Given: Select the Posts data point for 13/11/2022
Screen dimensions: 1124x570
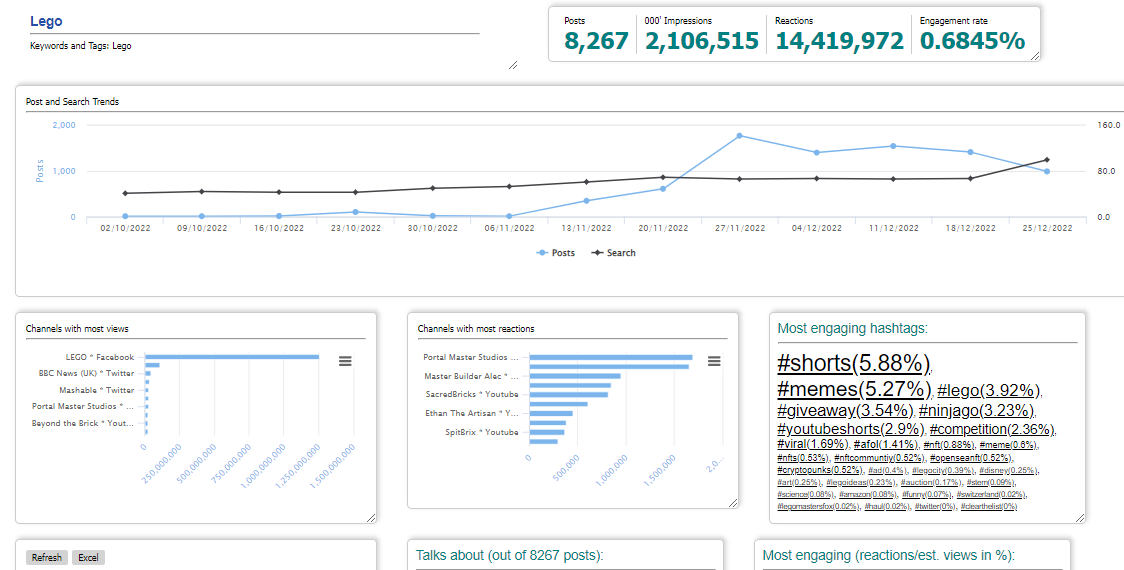Looking at the screenshot, I should point(586,201).
